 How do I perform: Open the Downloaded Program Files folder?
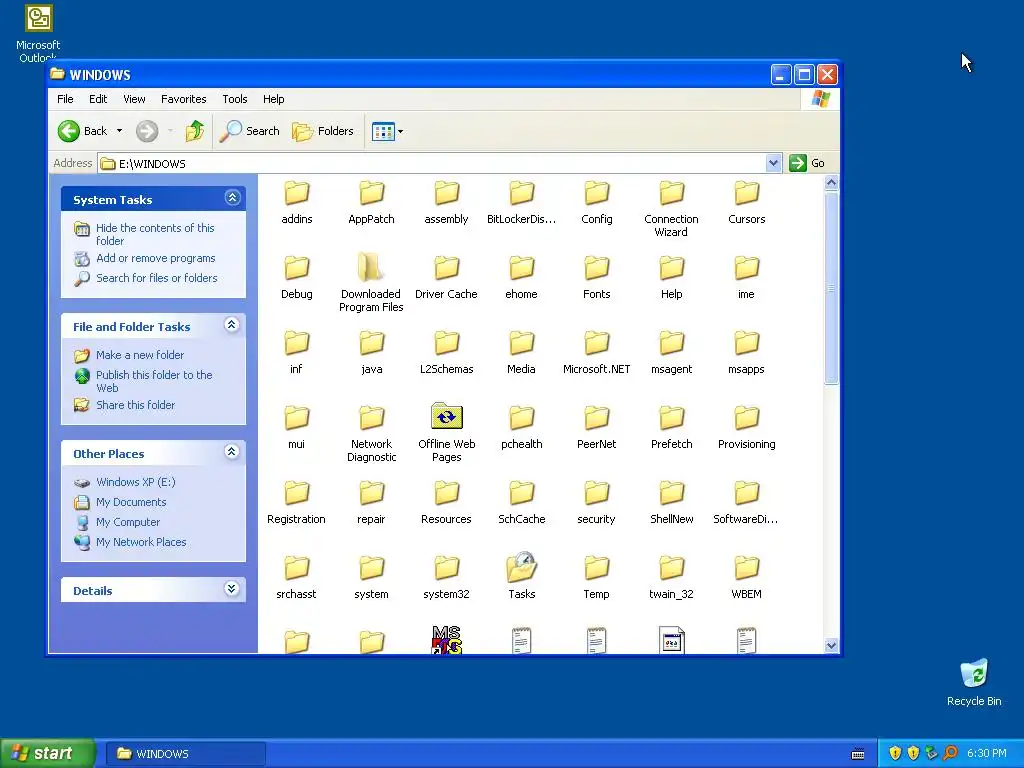(371, 267)
